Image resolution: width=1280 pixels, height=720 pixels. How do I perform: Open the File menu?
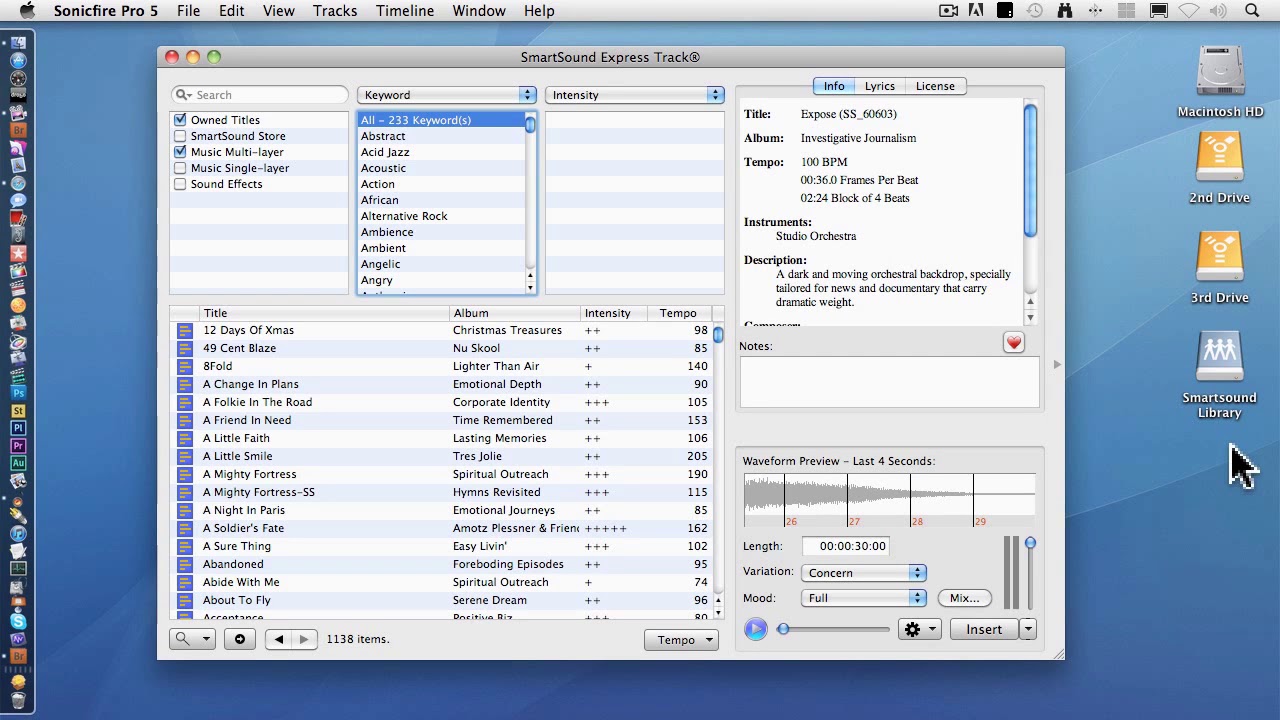tap(188, 11)
